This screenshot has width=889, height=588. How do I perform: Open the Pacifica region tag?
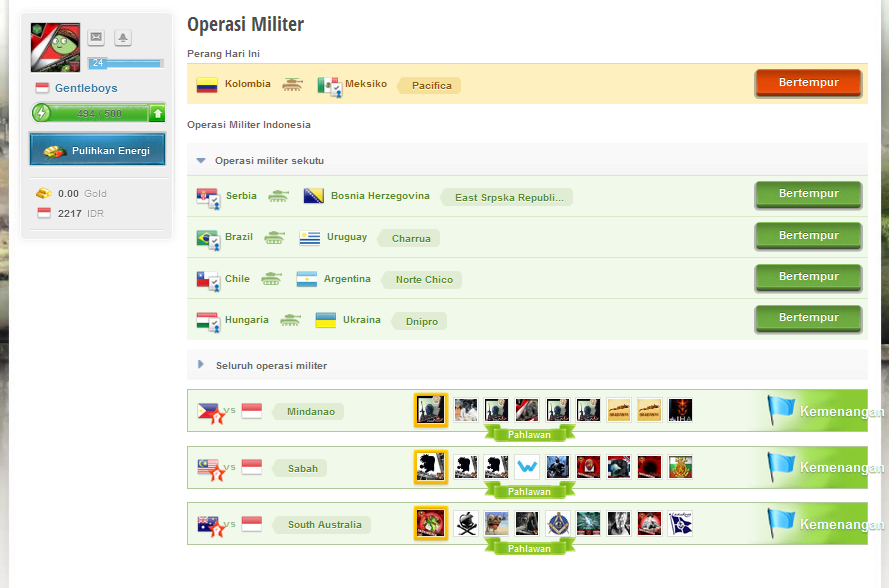pyautogui.click(x=431, y=86)
